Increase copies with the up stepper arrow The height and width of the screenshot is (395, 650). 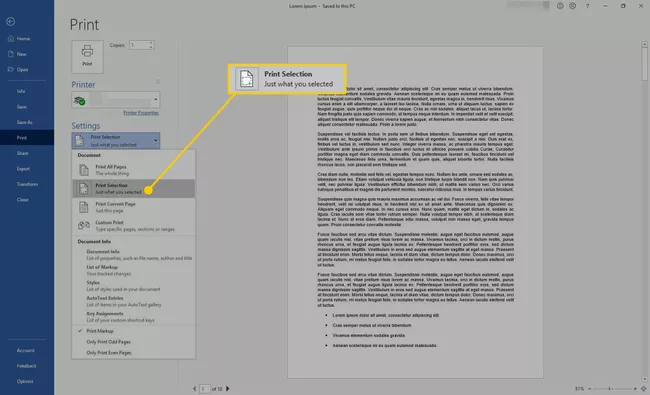tap(151, 43)
